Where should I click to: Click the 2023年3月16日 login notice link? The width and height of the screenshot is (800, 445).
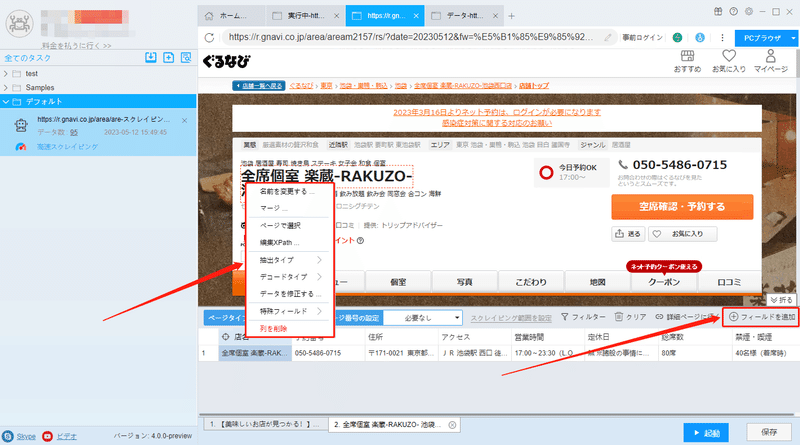point(496,112)
